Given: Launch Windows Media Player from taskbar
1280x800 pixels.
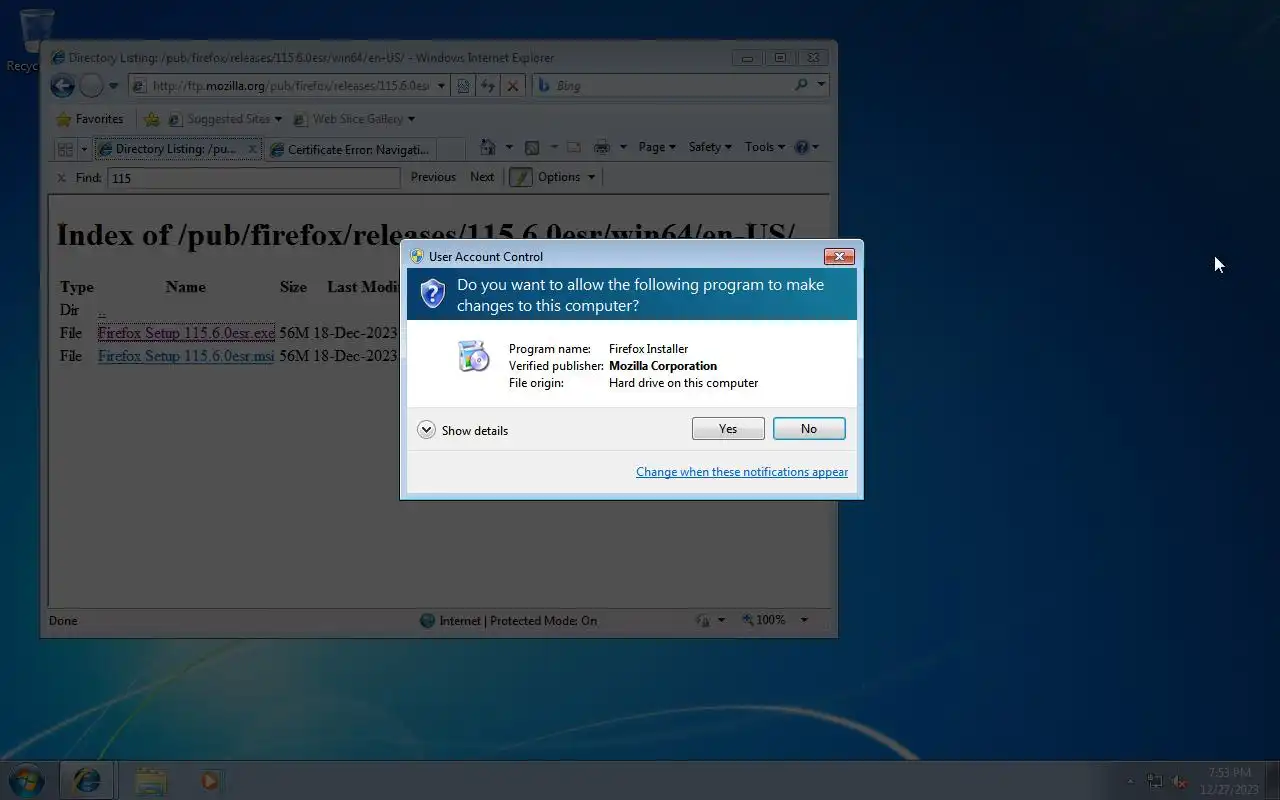Looking at the screenshot, I should click(x=210, y=780).
